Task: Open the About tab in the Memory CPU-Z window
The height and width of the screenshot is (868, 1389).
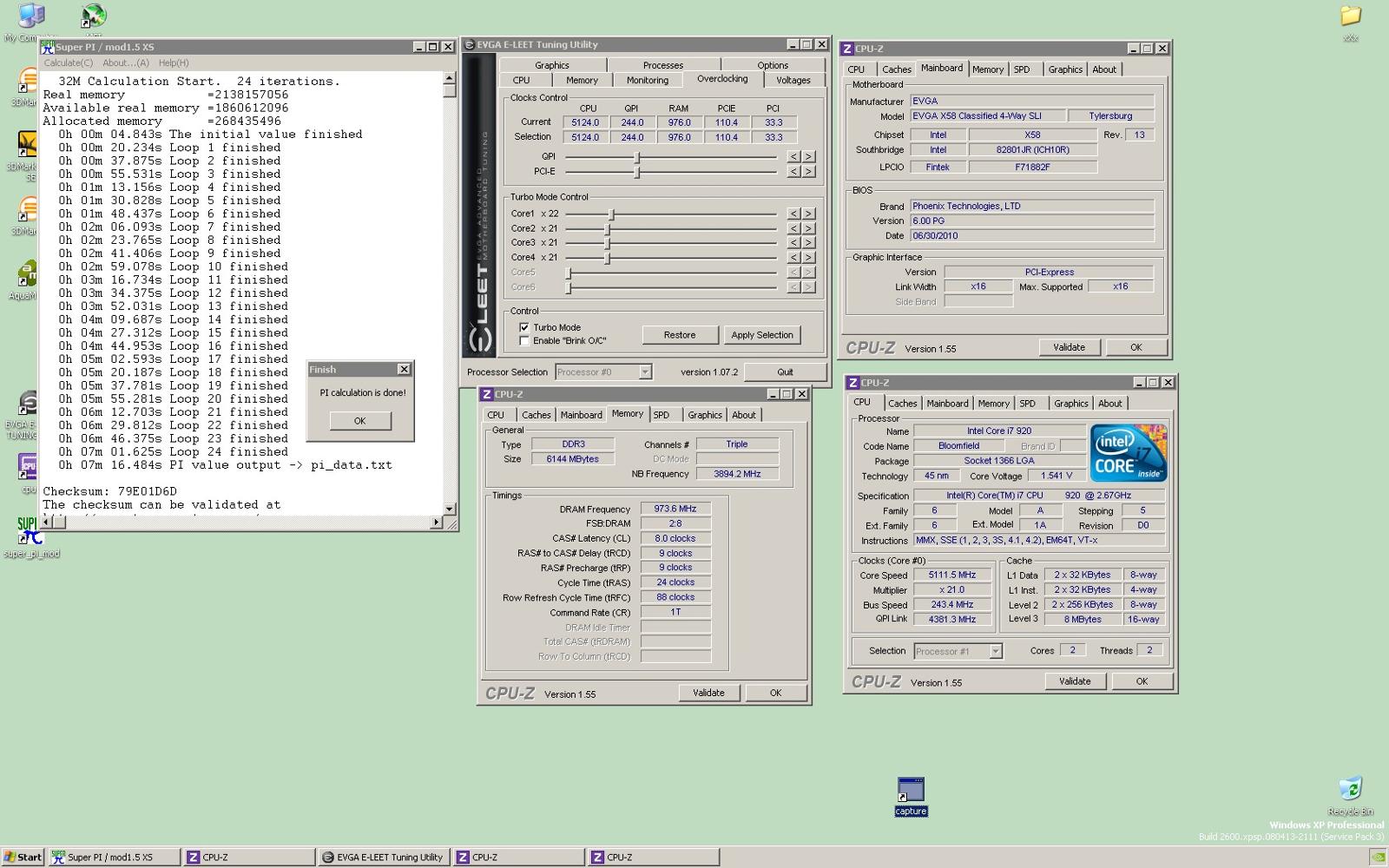Action: click(x=744, y=415)
